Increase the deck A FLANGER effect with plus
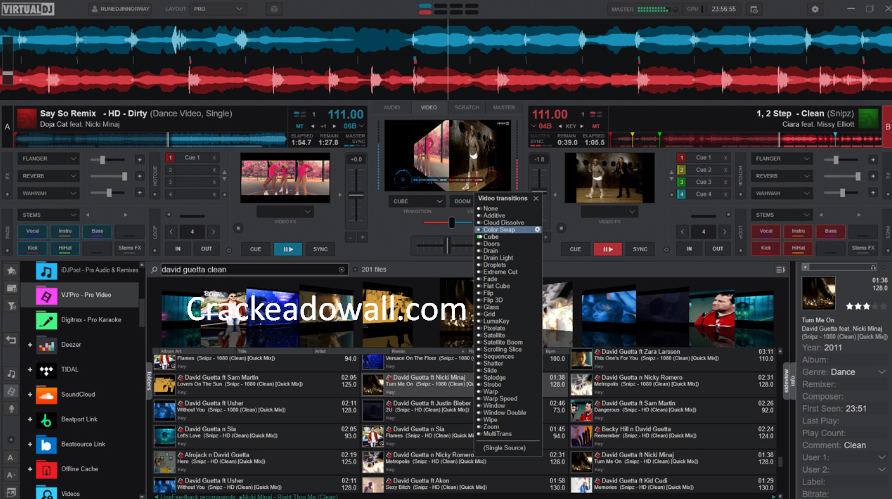The height and width of the screenshot is (499, 892). pyautogui.click(x=139, y=159)
